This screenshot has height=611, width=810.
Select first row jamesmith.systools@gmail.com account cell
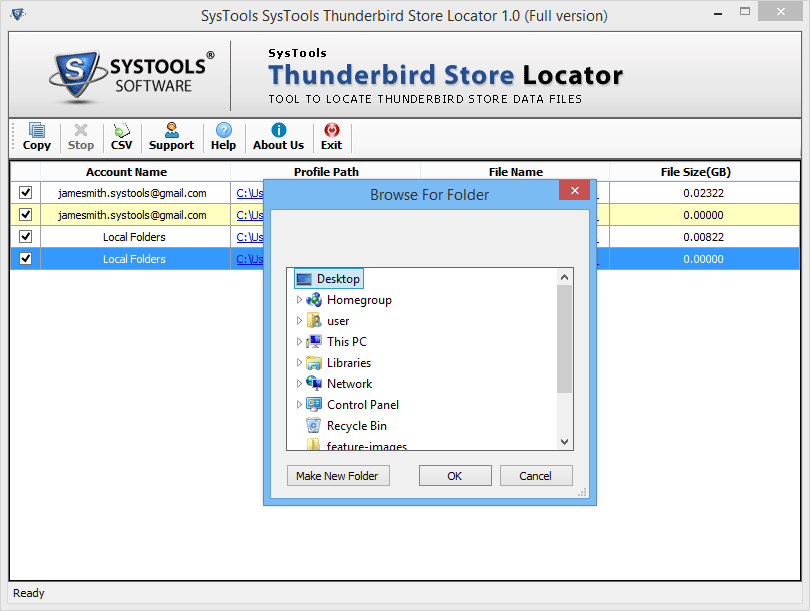135,193
